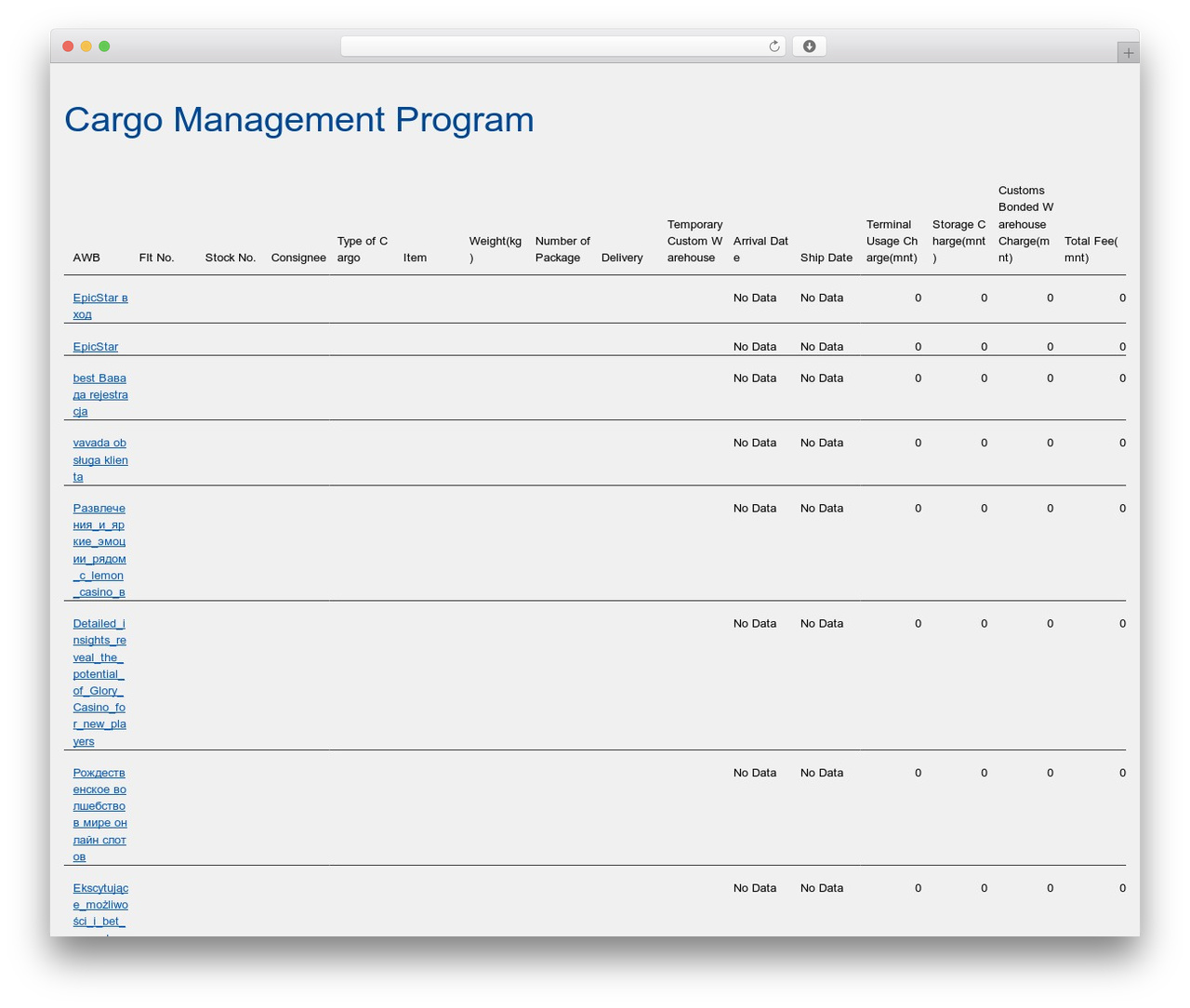Click the Arrival Date column header

tap(760, 249)
